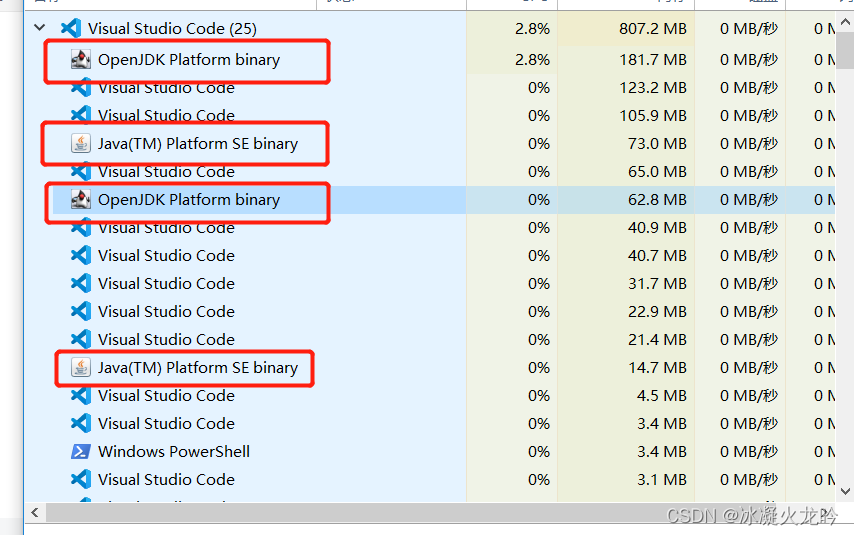Click the 62.8 MB memory value
Screen dimensions: 854x535
pyautogui.click(x=657, y=199)
